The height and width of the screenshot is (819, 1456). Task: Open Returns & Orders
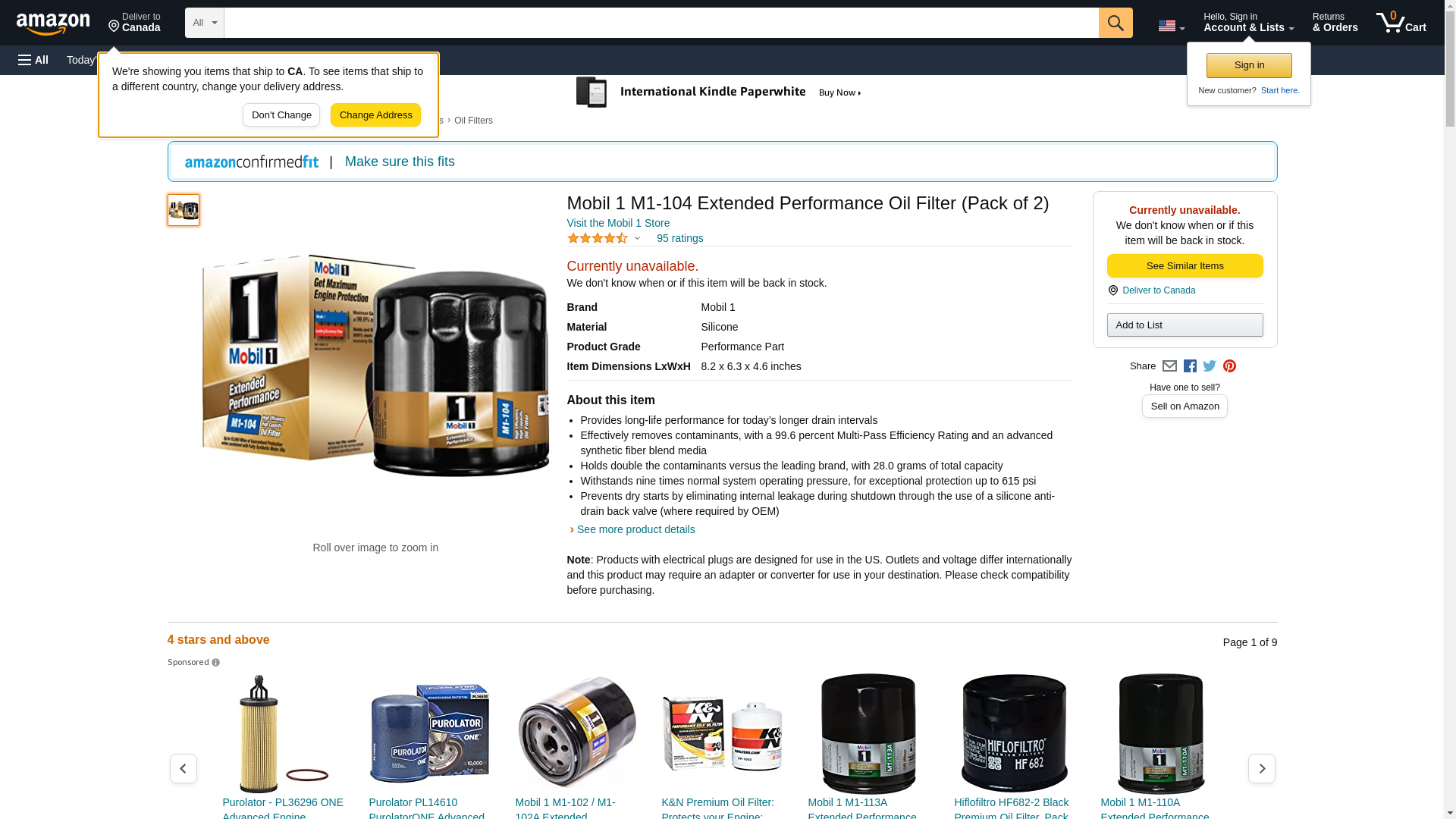[1335, 23]
